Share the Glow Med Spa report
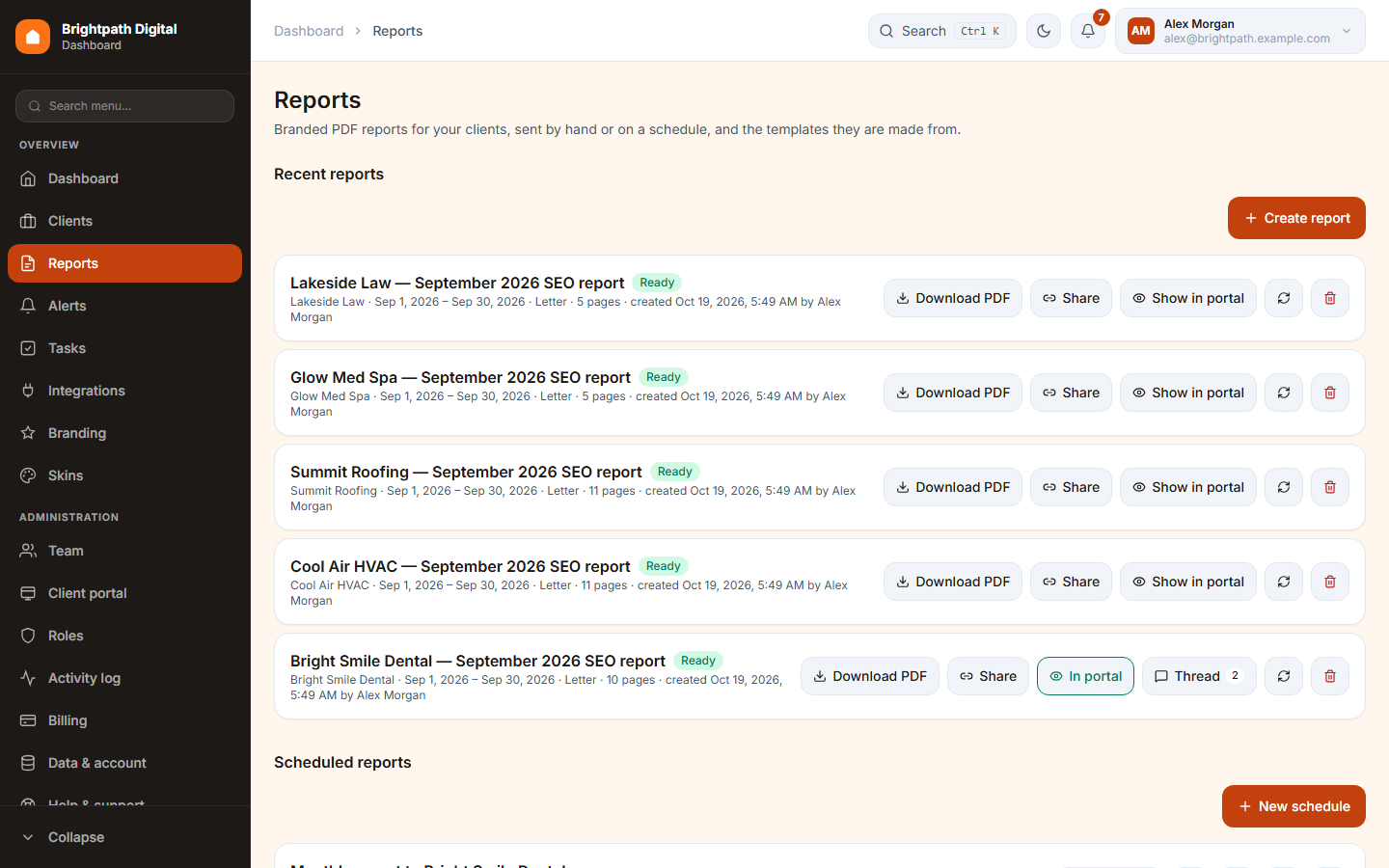 (x=1071, y=393)
